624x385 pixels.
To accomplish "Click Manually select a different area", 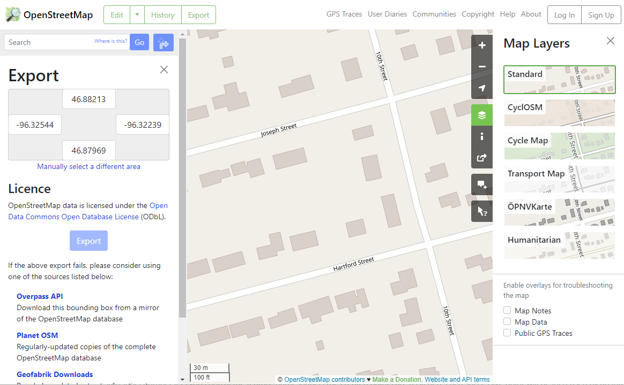I will coord(89,166).
